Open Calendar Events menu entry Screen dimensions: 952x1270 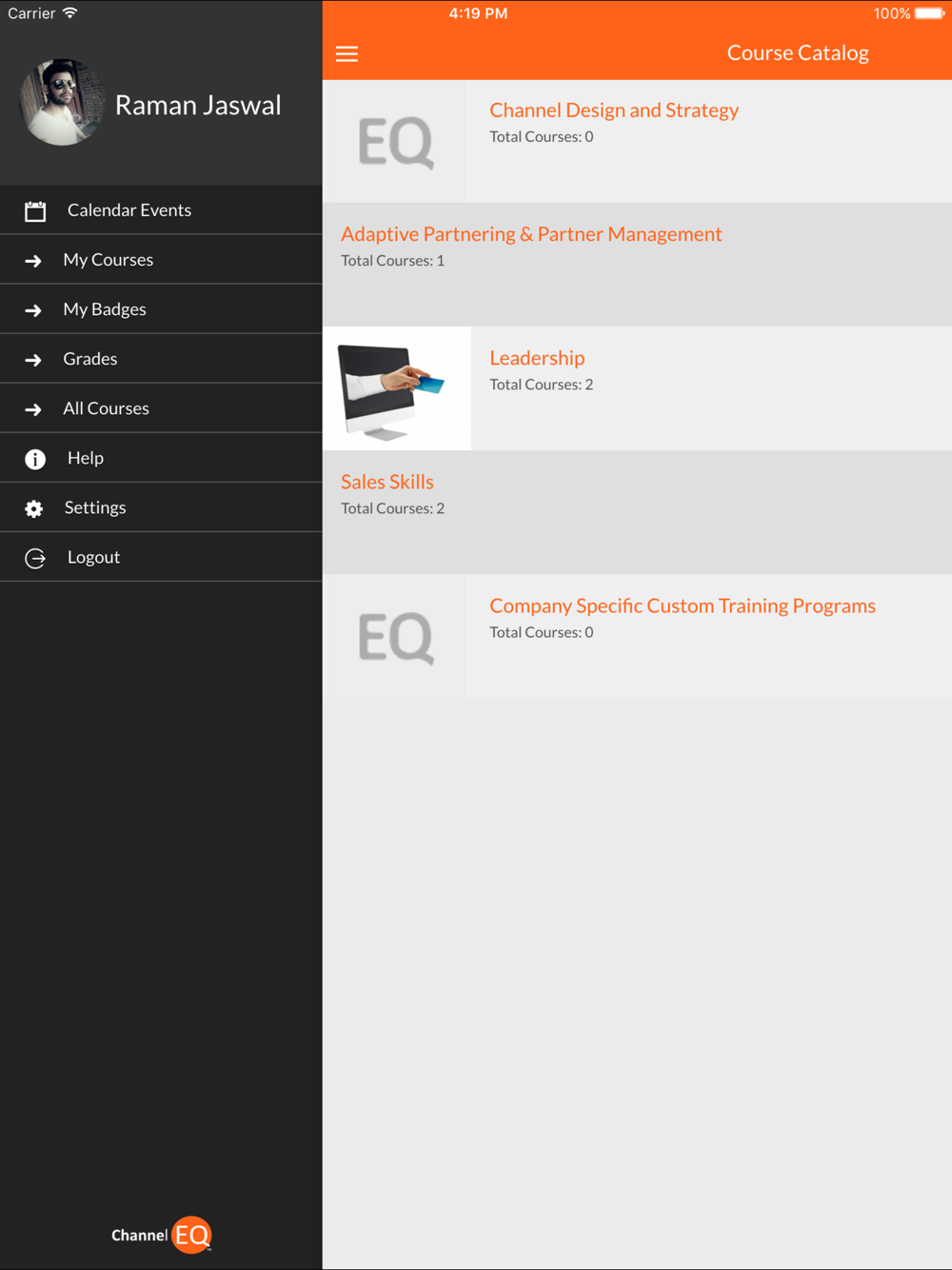pyautogui.click(x=161, y=210)
